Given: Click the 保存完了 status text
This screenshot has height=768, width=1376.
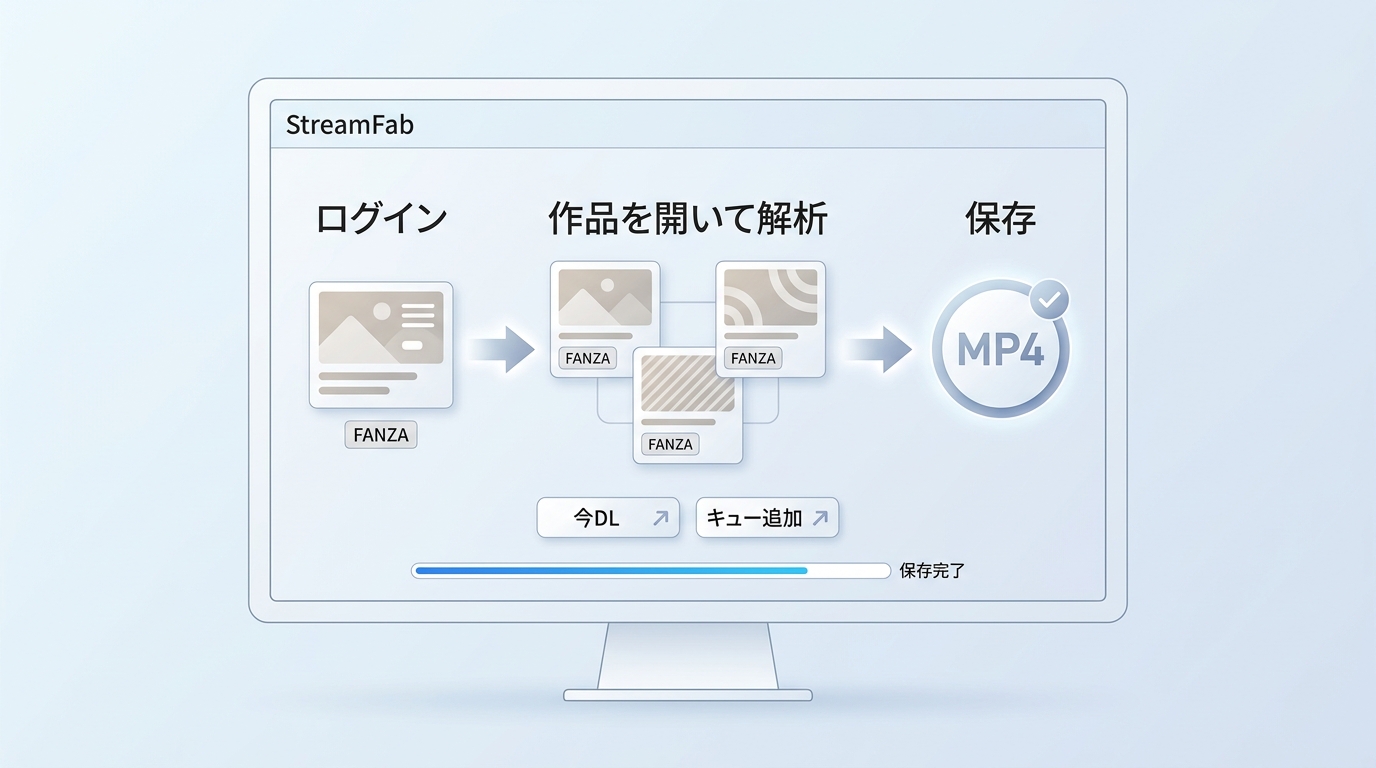Looking at the screenshot, I should tap(932, 571).
